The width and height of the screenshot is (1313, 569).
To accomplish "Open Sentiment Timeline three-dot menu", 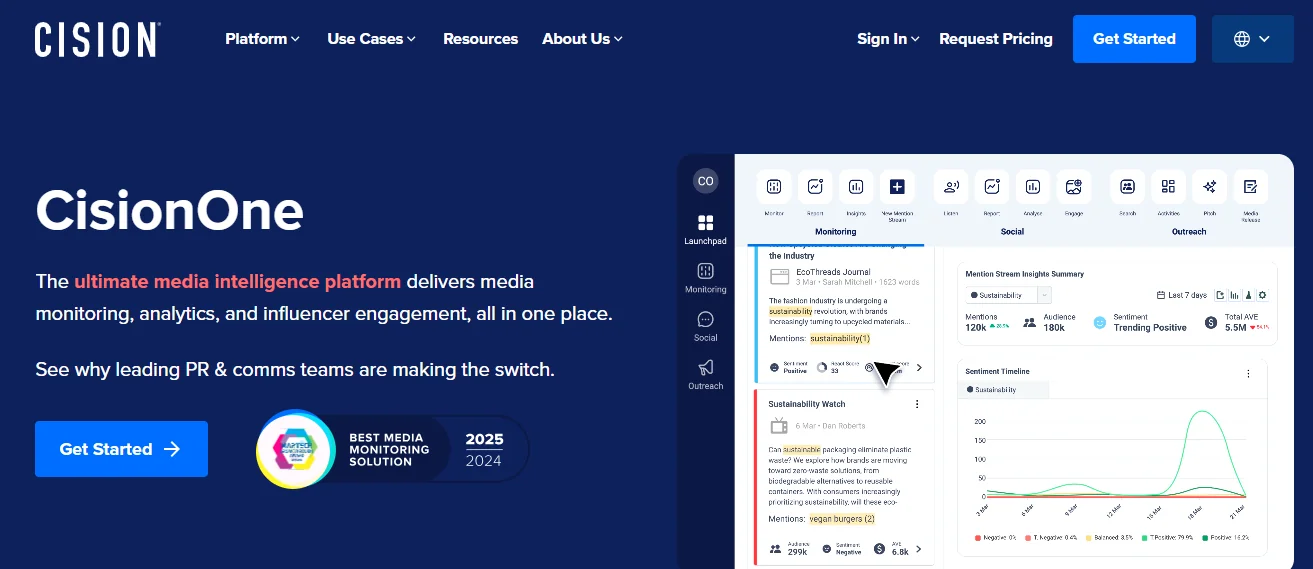I will 1248,373.
